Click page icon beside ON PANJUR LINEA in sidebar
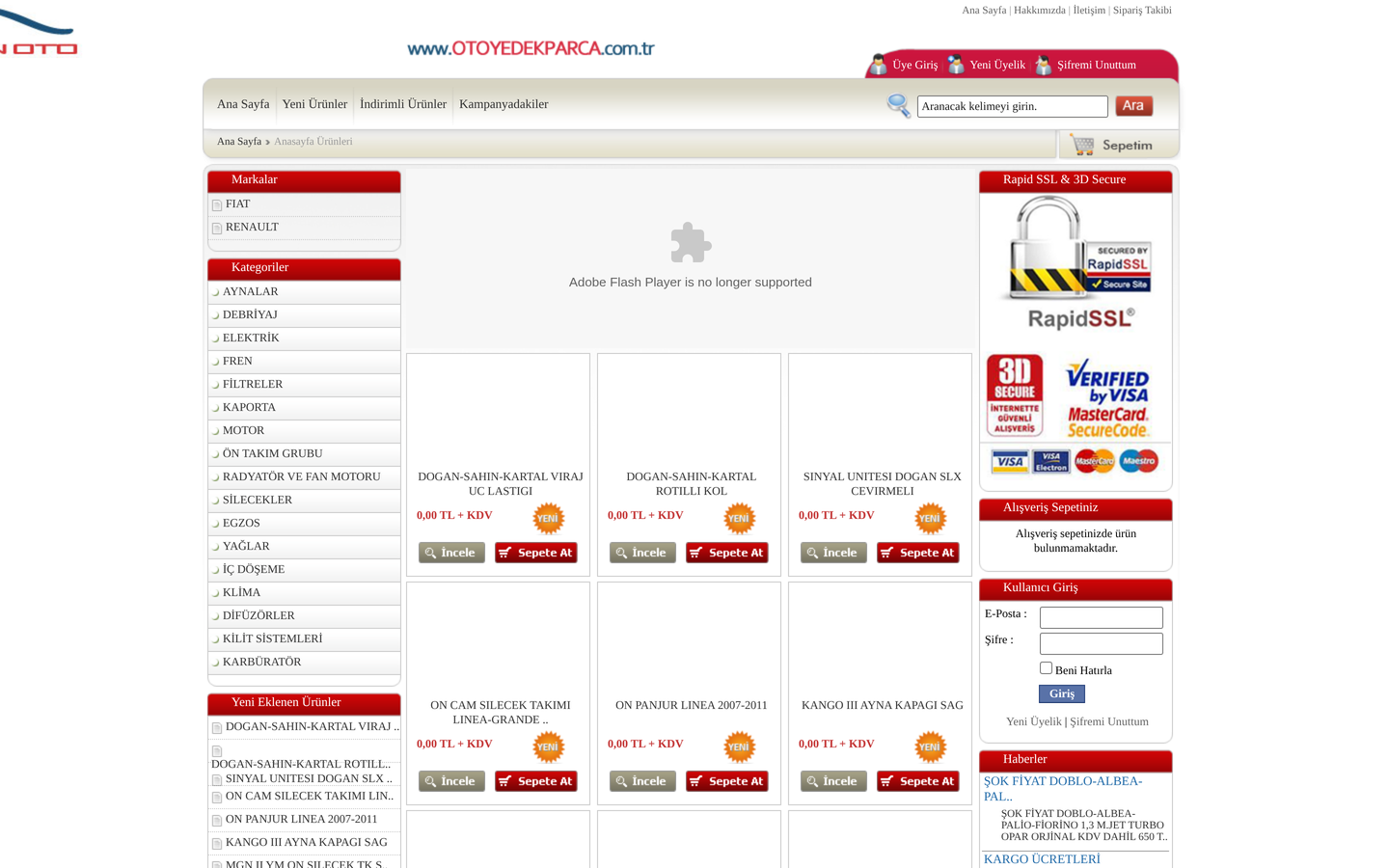The image size is (1389, 868). [217, 820]
